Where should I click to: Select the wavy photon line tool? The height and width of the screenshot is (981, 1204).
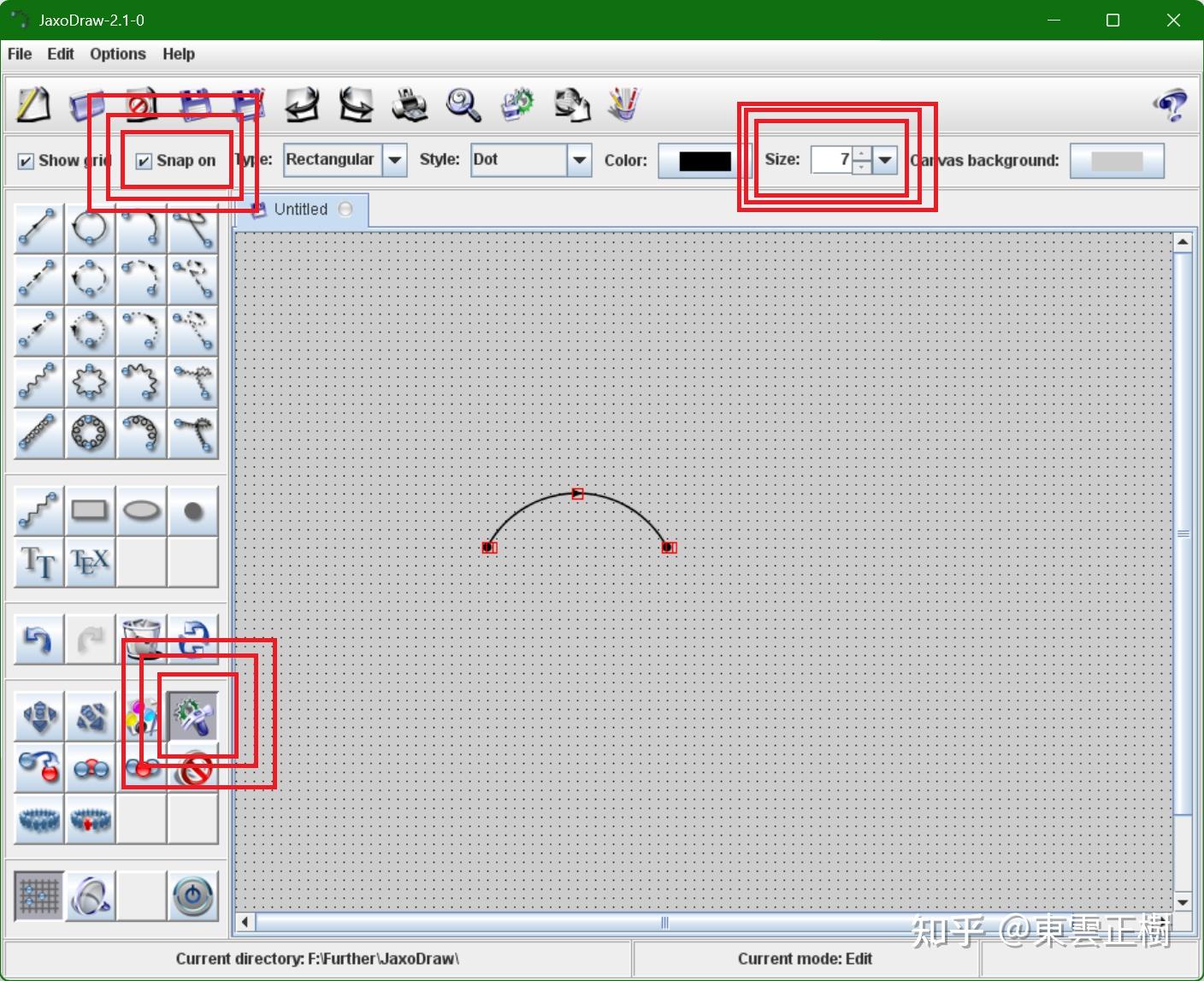(x=38, y=382)
